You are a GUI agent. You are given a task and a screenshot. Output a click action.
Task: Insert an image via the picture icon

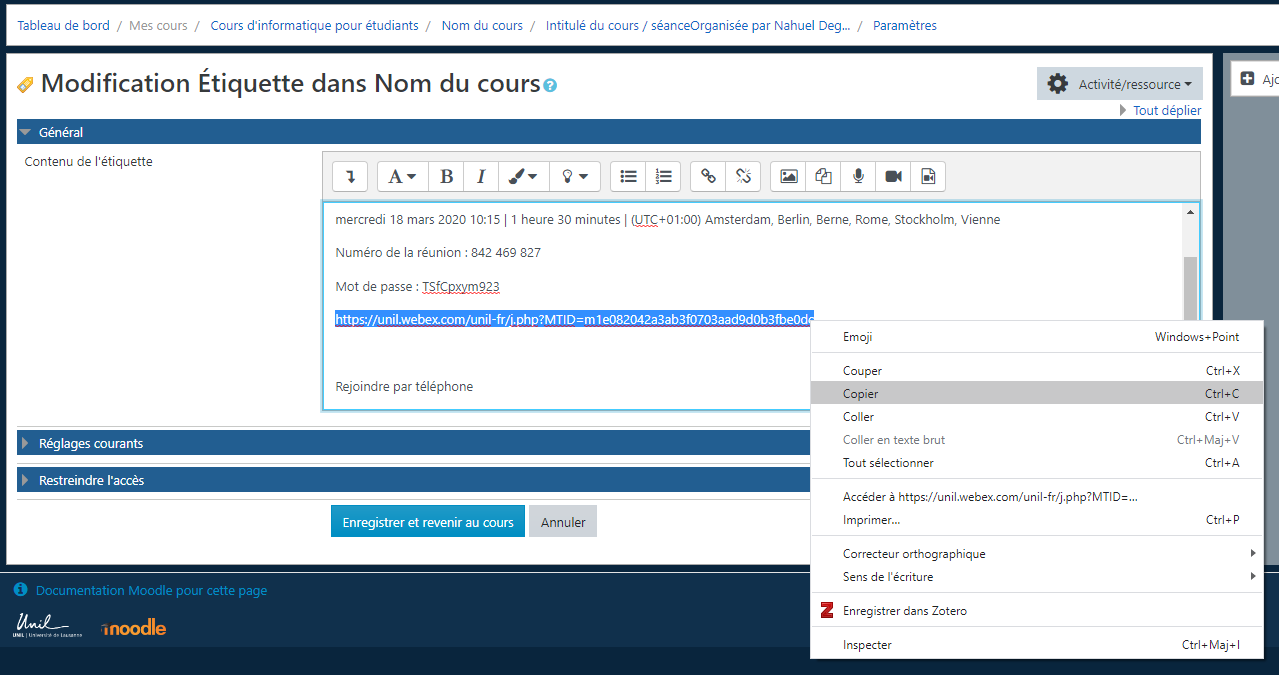click(789, 176)
